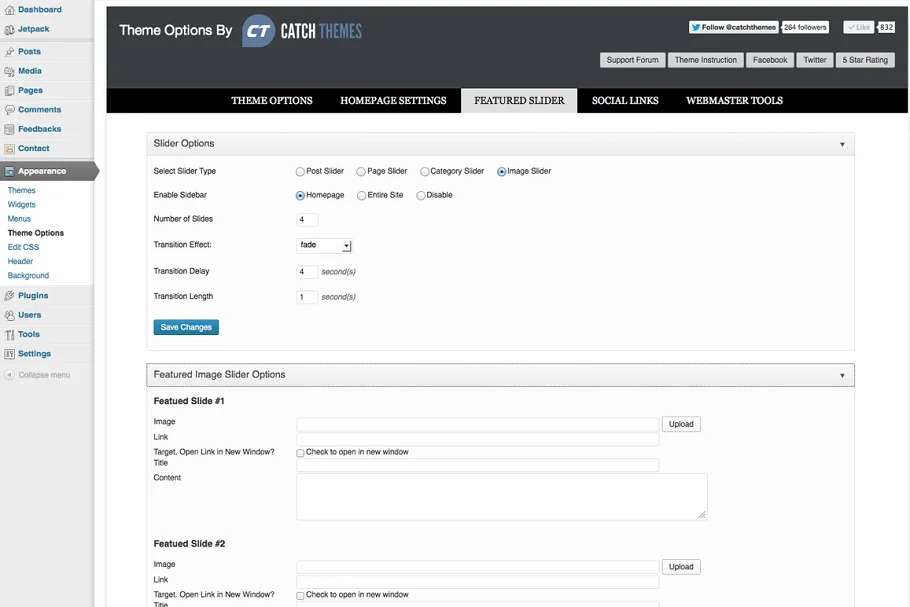This screenshot has width=910, height=607.
Task: Open the Support Forum link
Action: (x=632, y=60)
